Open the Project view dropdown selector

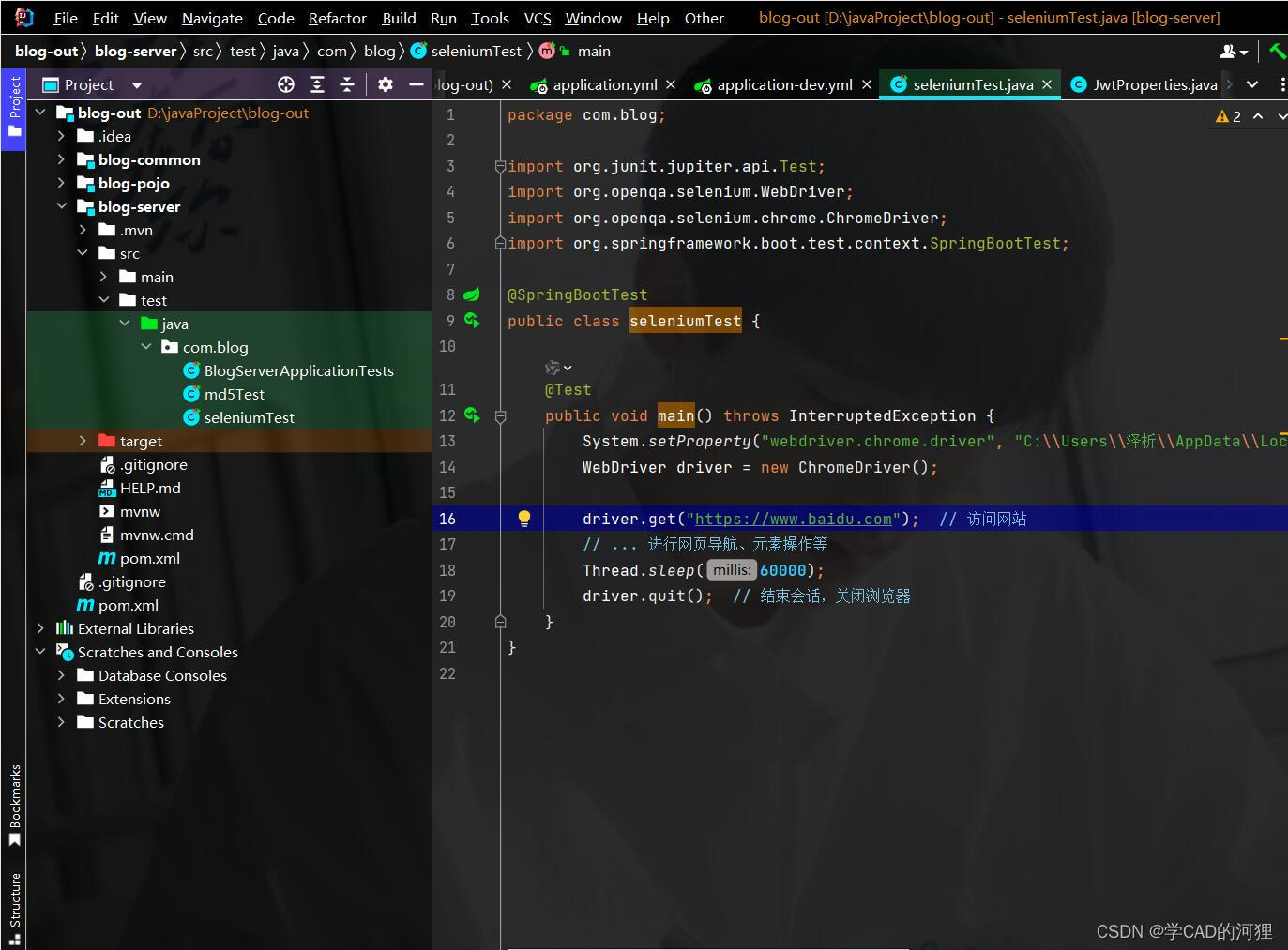pyautogui.click(x=136, y=84)
